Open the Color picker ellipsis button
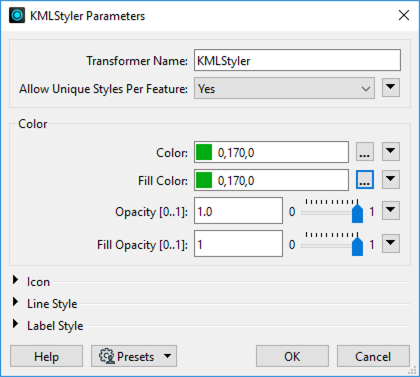 [x=365, y=152]
